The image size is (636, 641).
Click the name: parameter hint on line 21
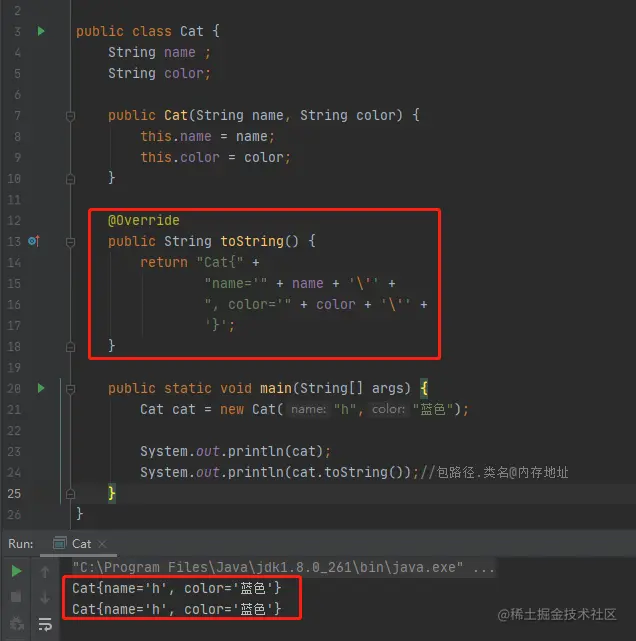pos(309,409)
